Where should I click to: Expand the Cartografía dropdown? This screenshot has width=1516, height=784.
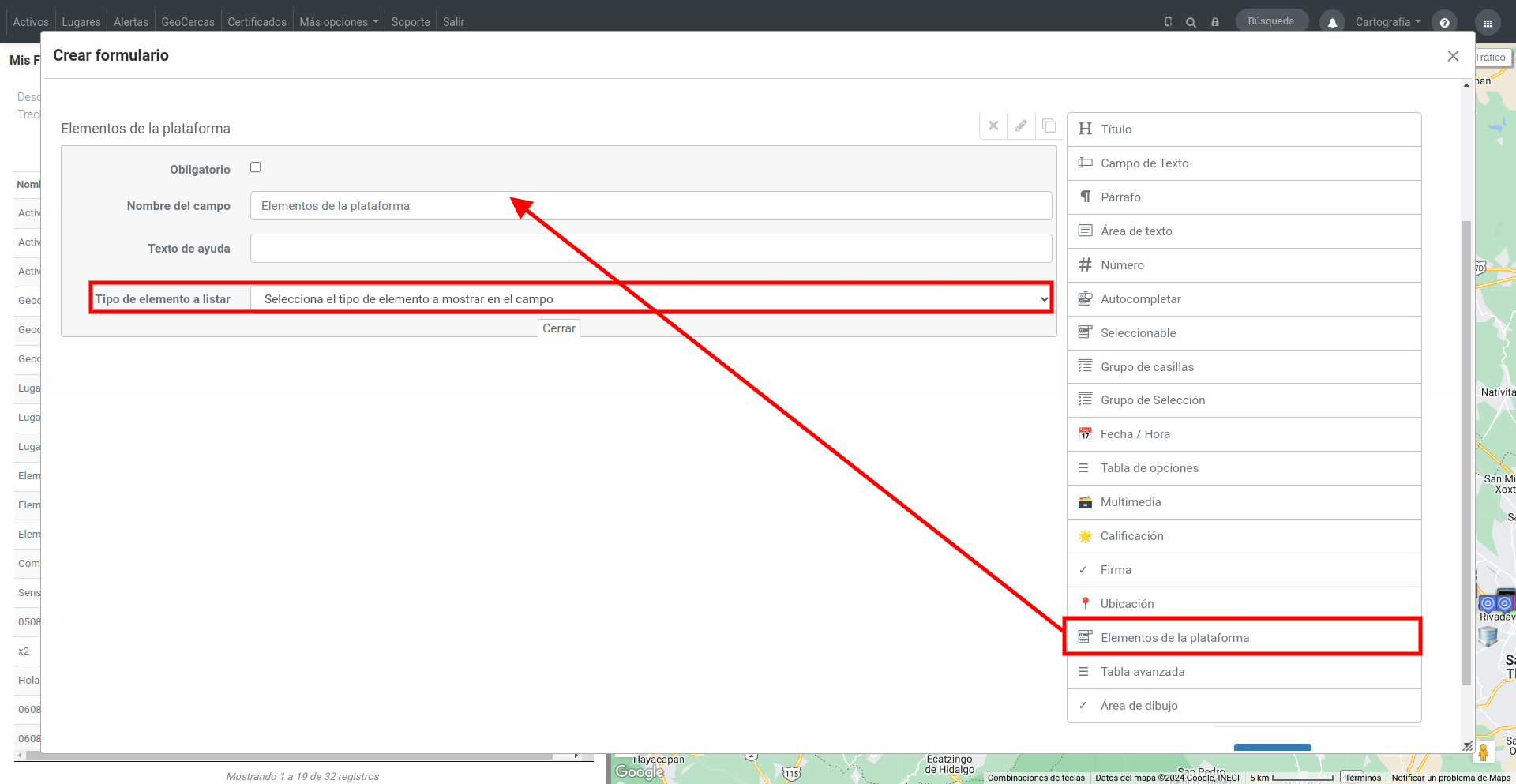coord(1388,22)
